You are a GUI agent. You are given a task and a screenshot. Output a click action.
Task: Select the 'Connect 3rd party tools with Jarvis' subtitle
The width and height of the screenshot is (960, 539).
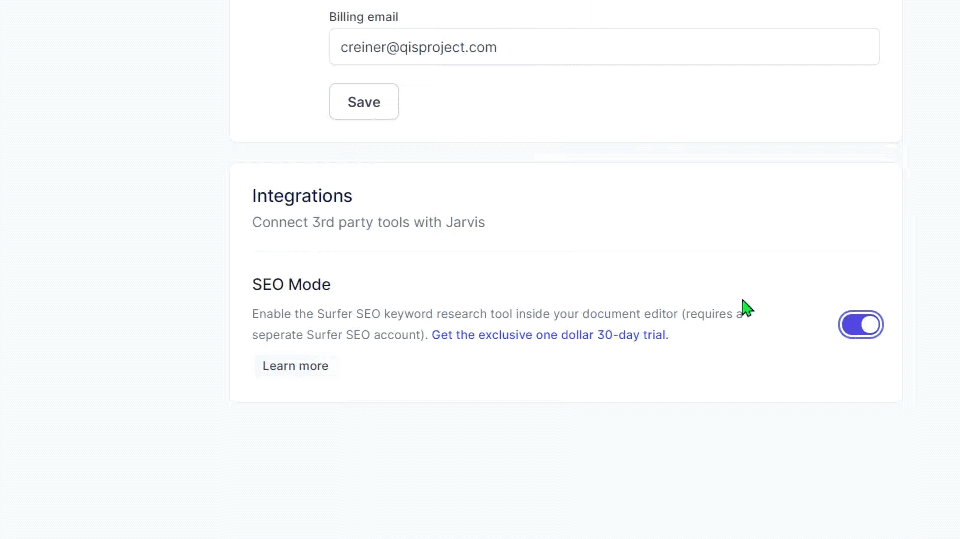369,222
